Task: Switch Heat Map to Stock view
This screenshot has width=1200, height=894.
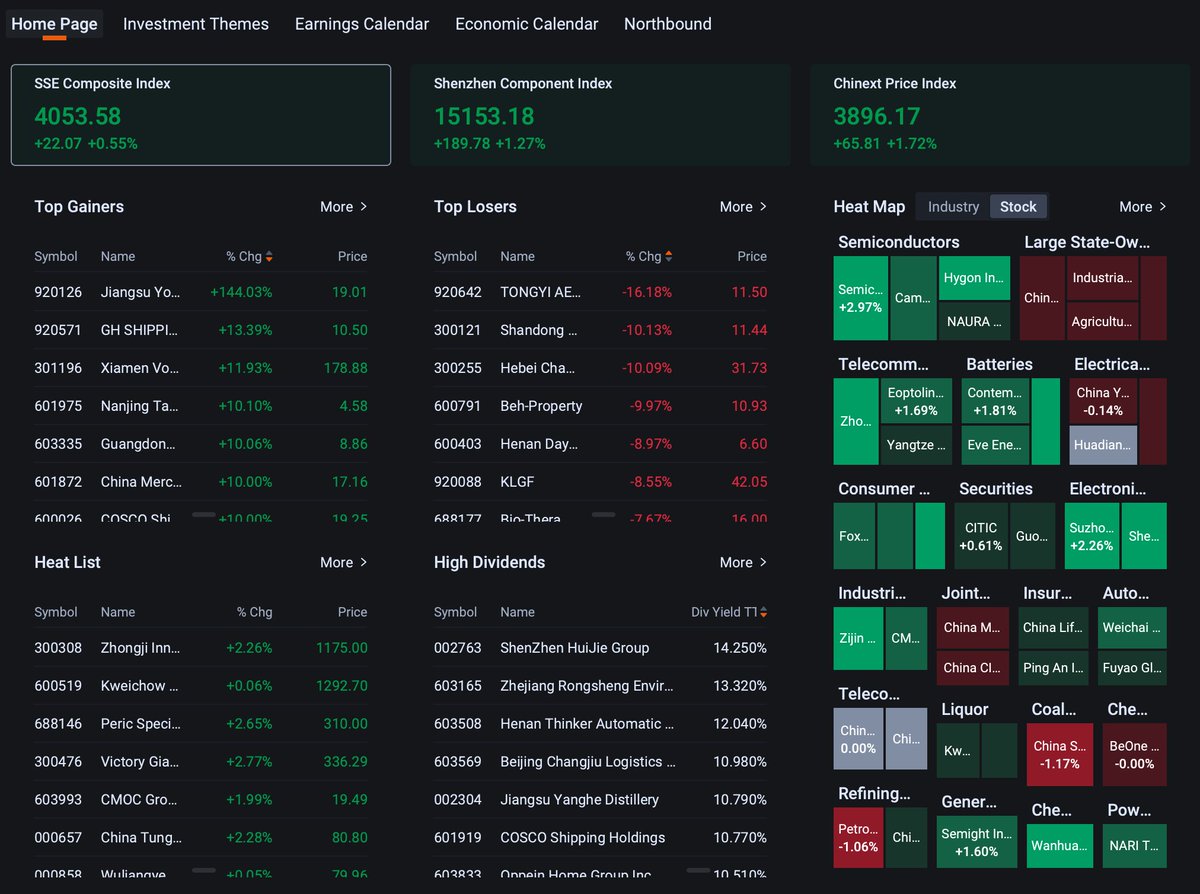Action: tap(1018, 207)
